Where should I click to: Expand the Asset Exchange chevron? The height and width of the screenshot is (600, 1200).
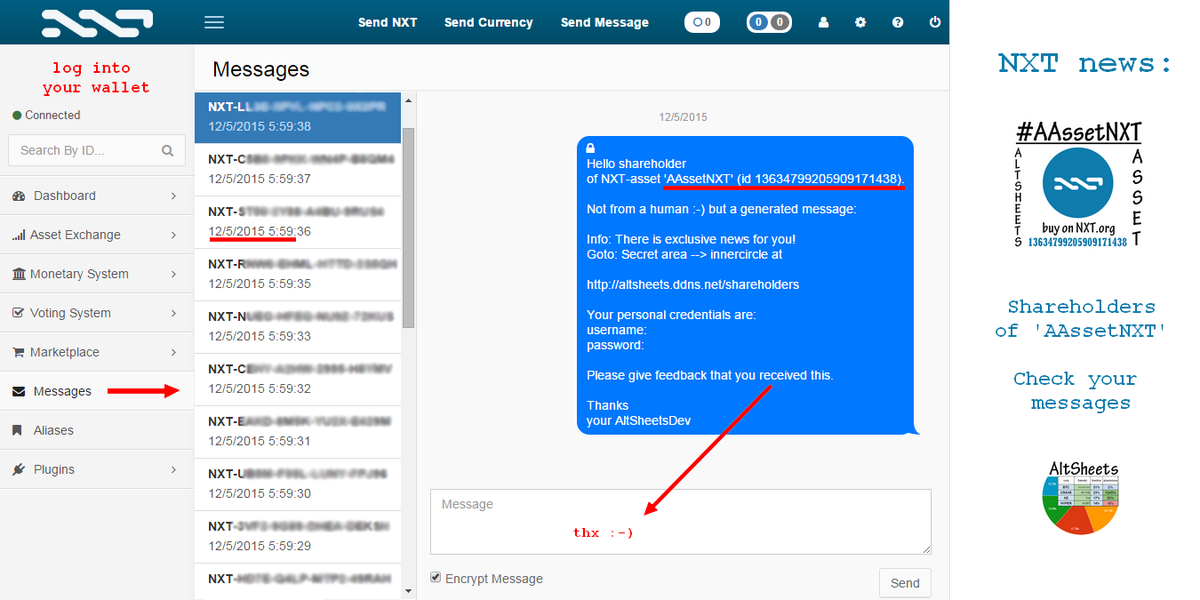click(x=173, y=235)
